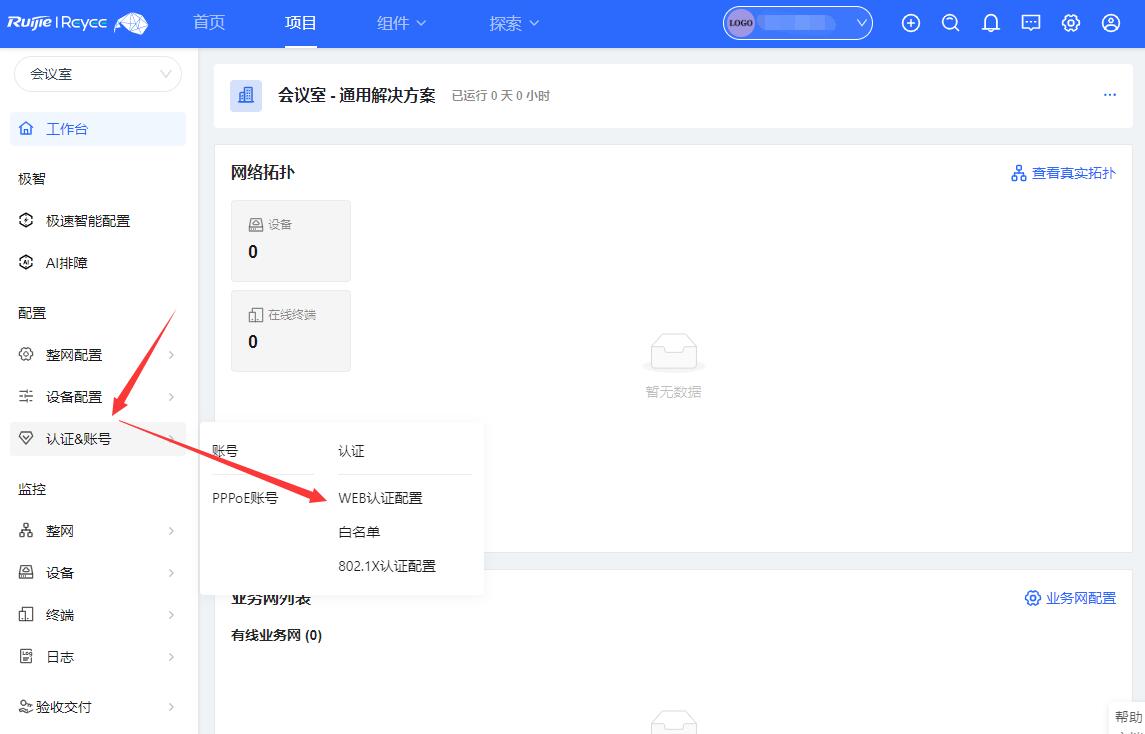The width and height of the screenshot is (1145, 734).
Task: Click the 在线终端 count card
Action: [x=291, y=331]
